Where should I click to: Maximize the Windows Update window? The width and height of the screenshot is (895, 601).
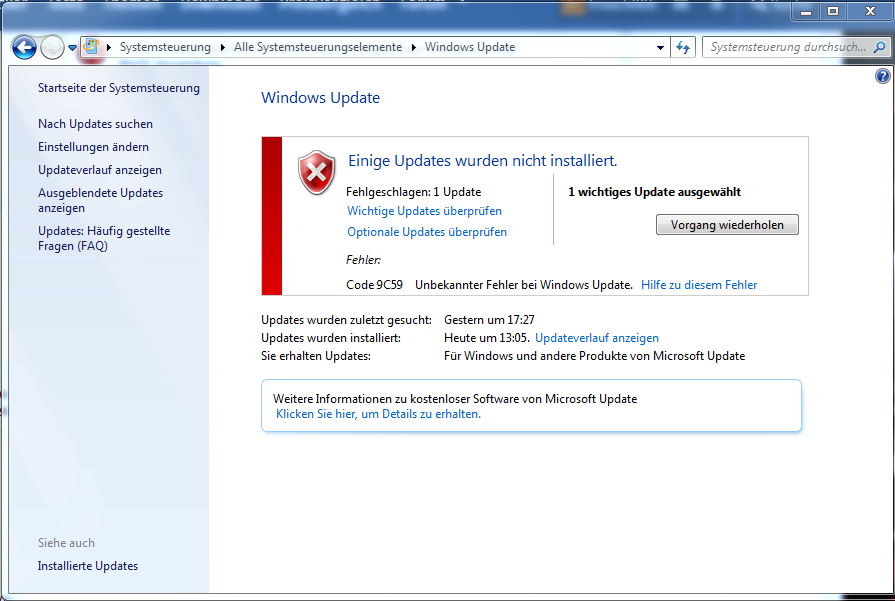click(x=833, y=11)
